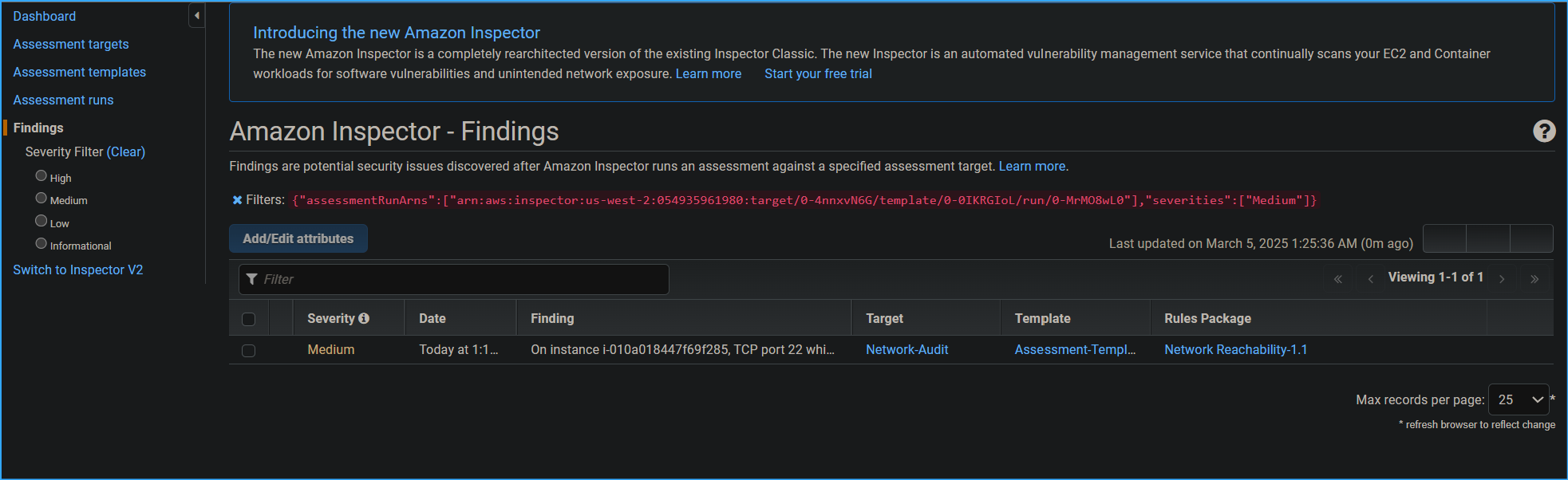Remove filters with the blue X icon
This screenshot has width=1568, height=480.
[237, 200]
